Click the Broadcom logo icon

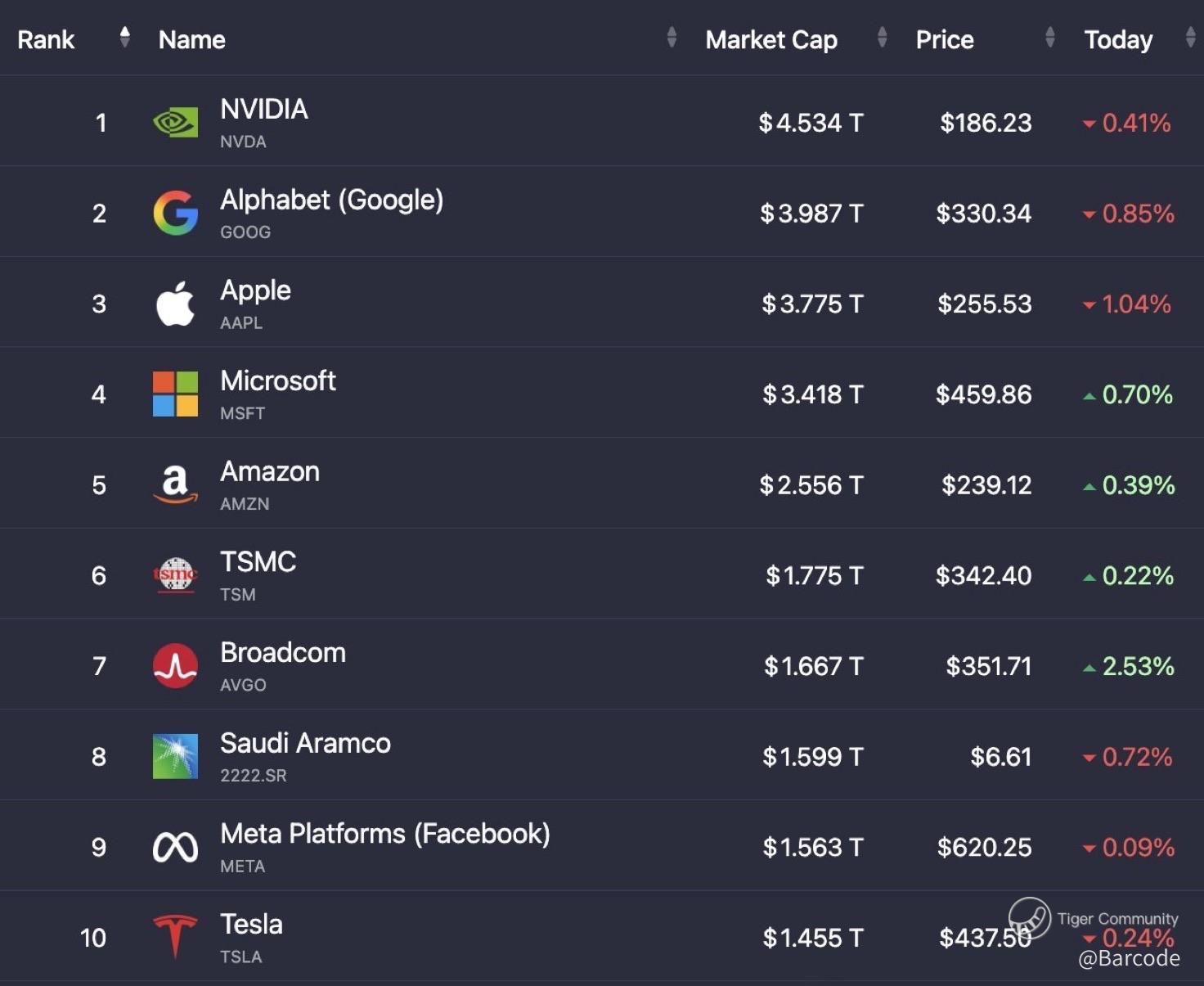pyautogui.click(x=175, y=666)
